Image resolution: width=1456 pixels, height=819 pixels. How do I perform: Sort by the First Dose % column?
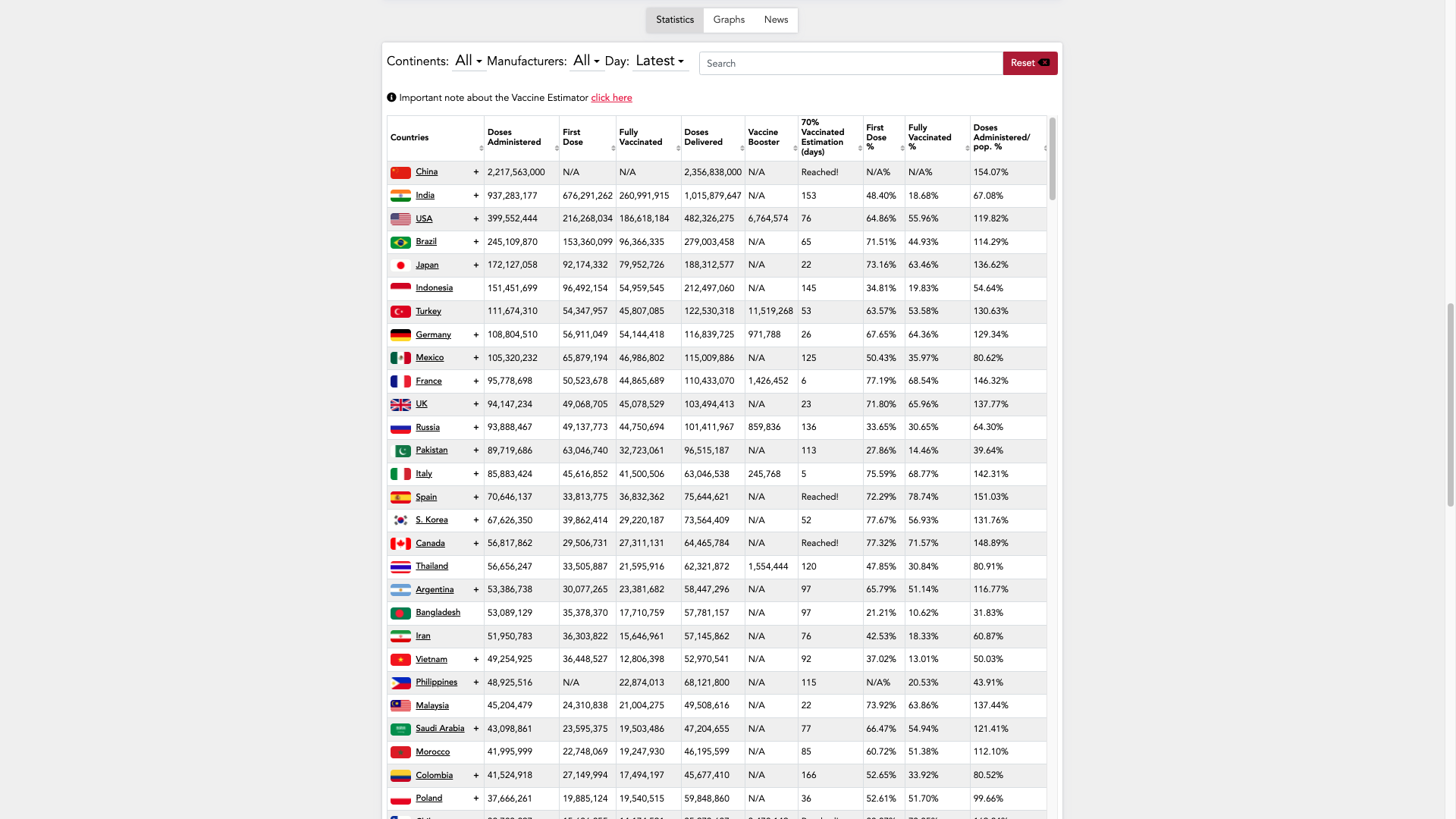(884, 138)
